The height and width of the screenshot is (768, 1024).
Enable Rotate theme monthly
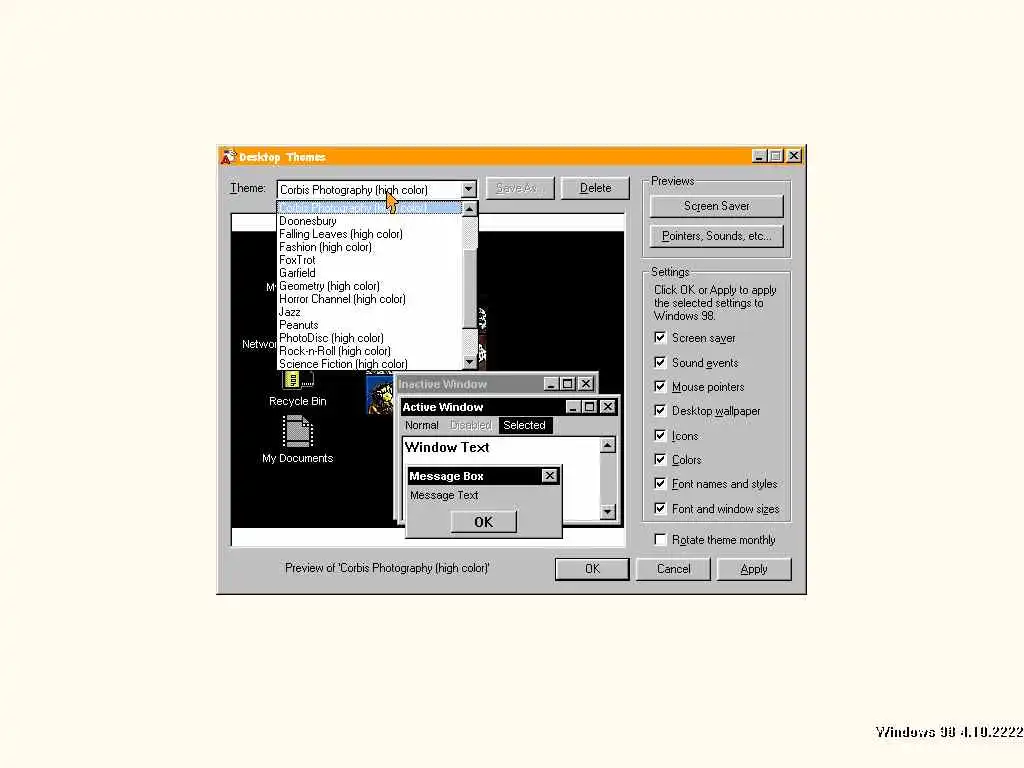click(660, 540)
